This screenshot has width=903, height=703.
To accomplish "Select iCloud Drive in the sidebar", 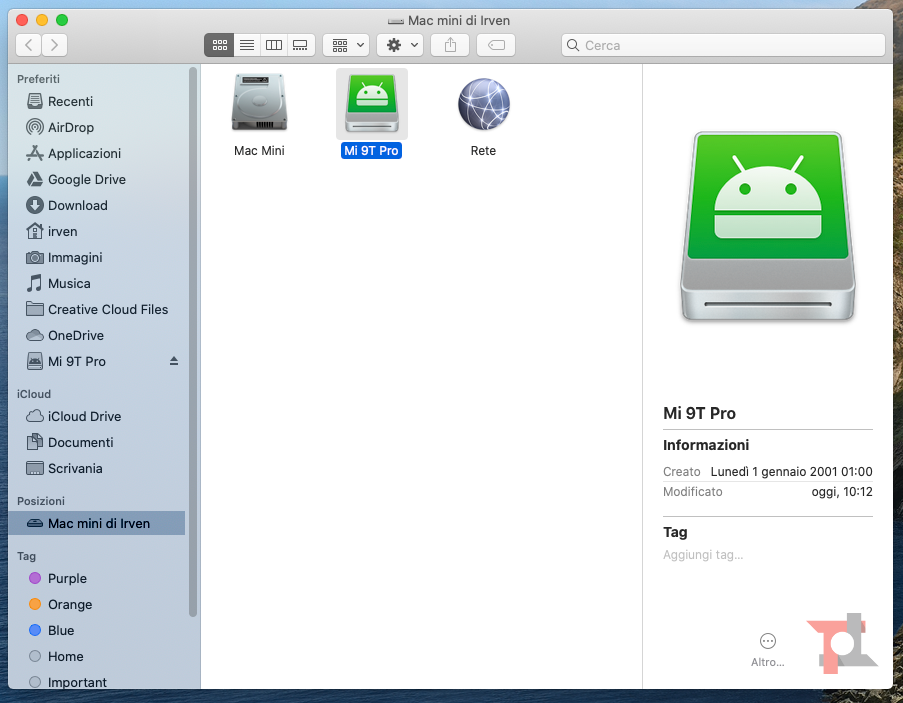I will (x=84, y=416).
